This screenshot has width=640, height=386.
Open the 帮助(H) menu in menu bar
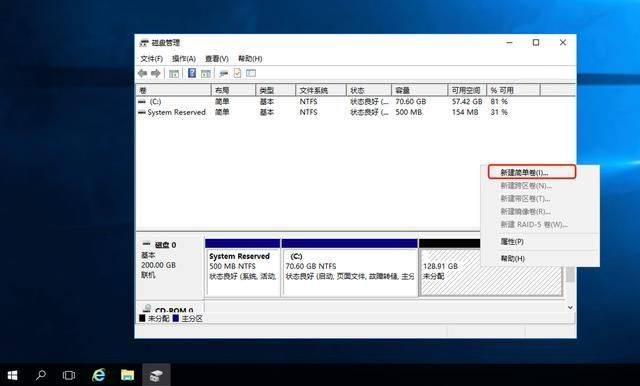[x=250, y=59]
